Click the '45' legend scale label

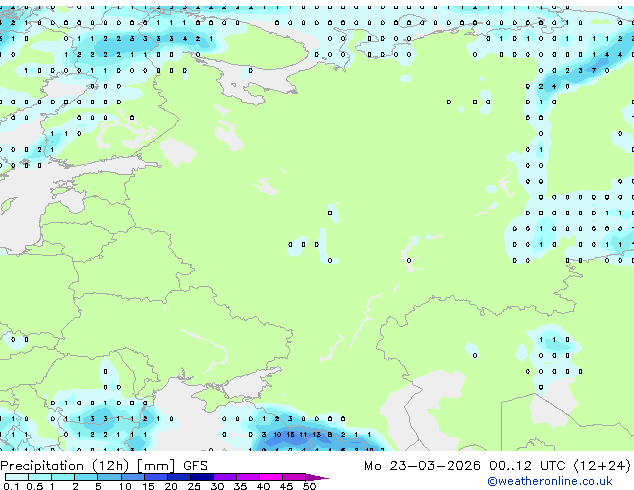(286, 486)
